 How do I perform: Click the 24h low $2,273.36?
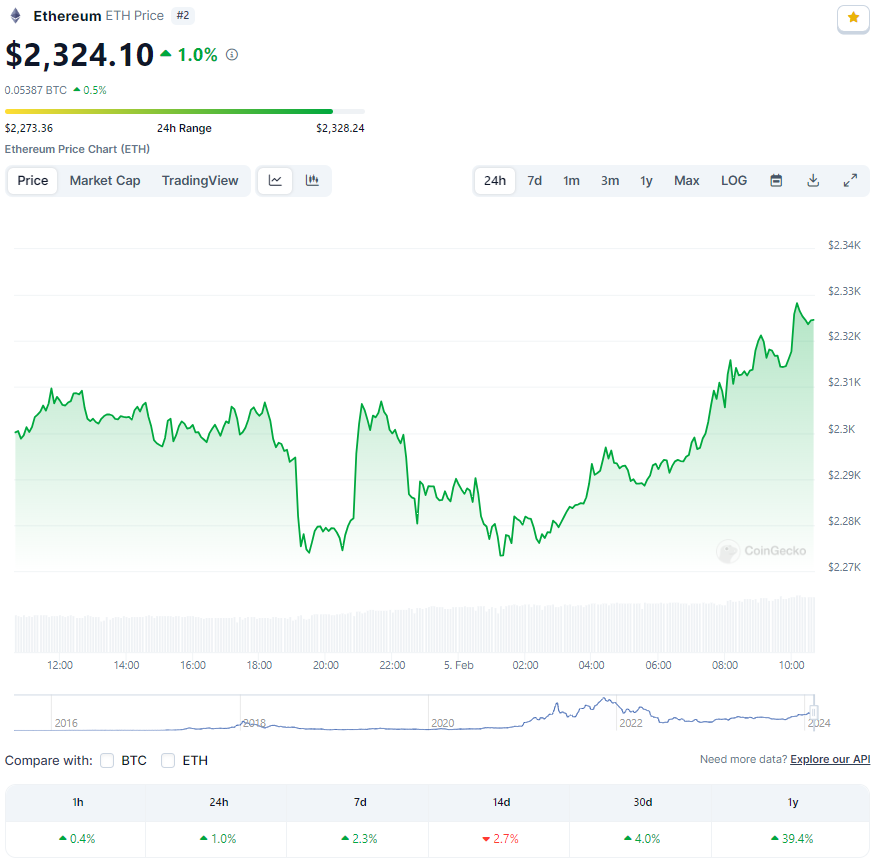(29, 128)
